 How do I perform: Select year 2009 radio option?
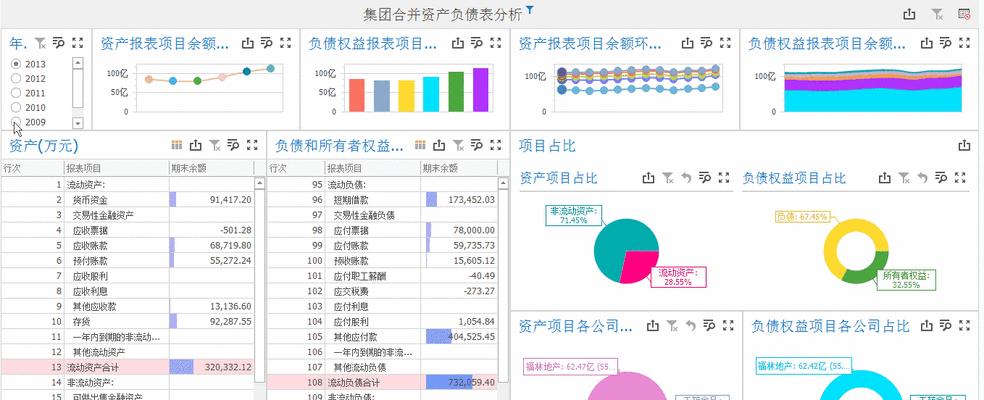coord(16,122)
